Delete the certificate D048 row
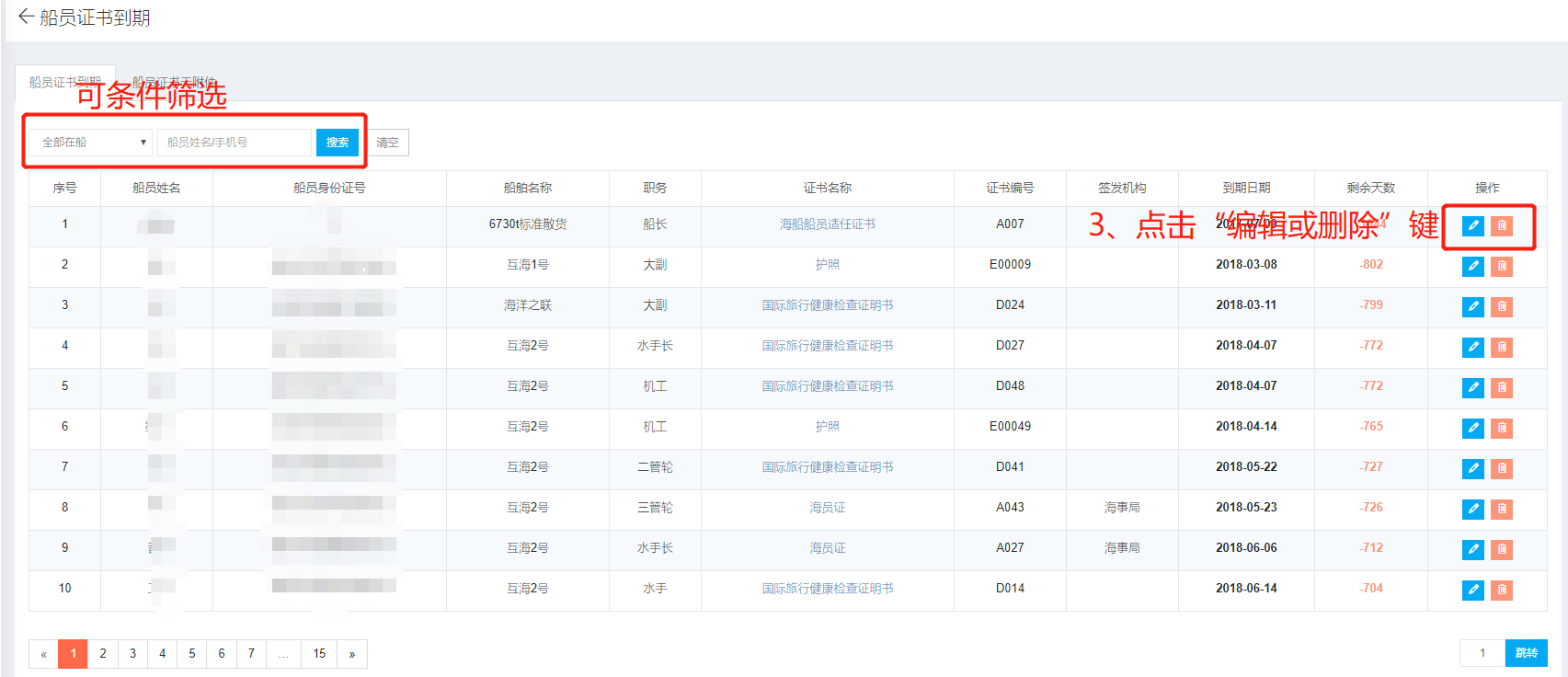This screenshot has width=1568, height=677. click(x=1502, y=387)
